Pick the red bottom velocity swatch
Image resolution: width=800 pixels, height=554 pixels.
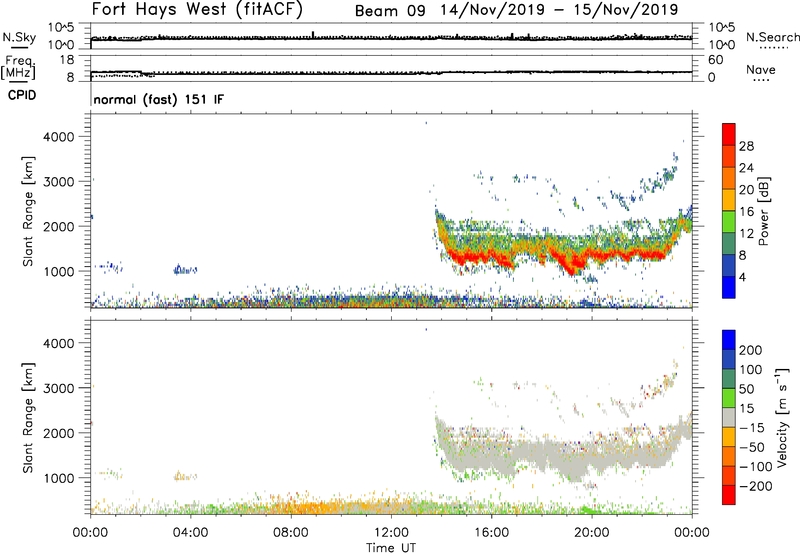[729, 495]
